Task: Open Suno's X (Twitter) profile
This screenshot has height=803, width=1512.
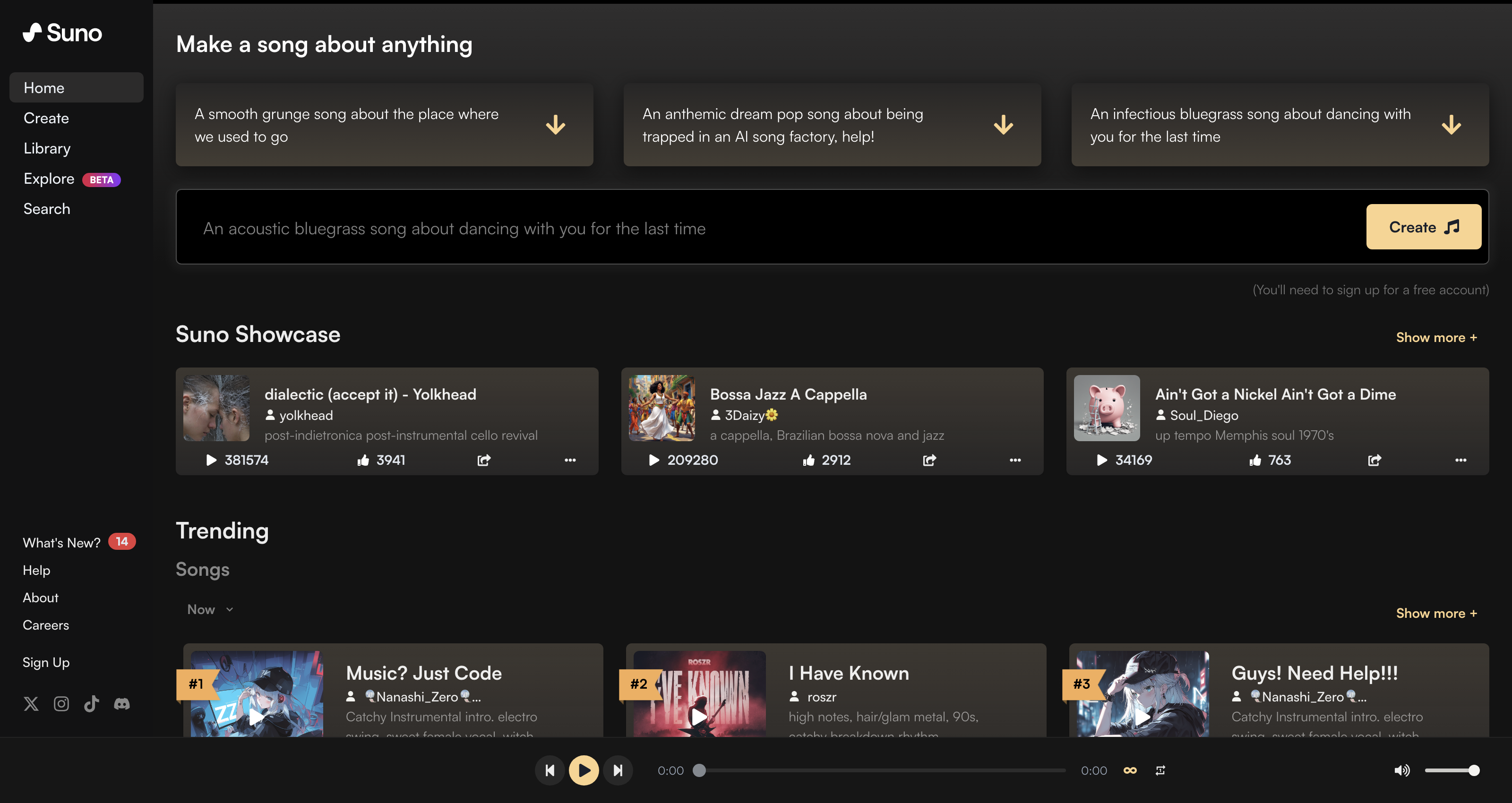Action: (31, 704)
